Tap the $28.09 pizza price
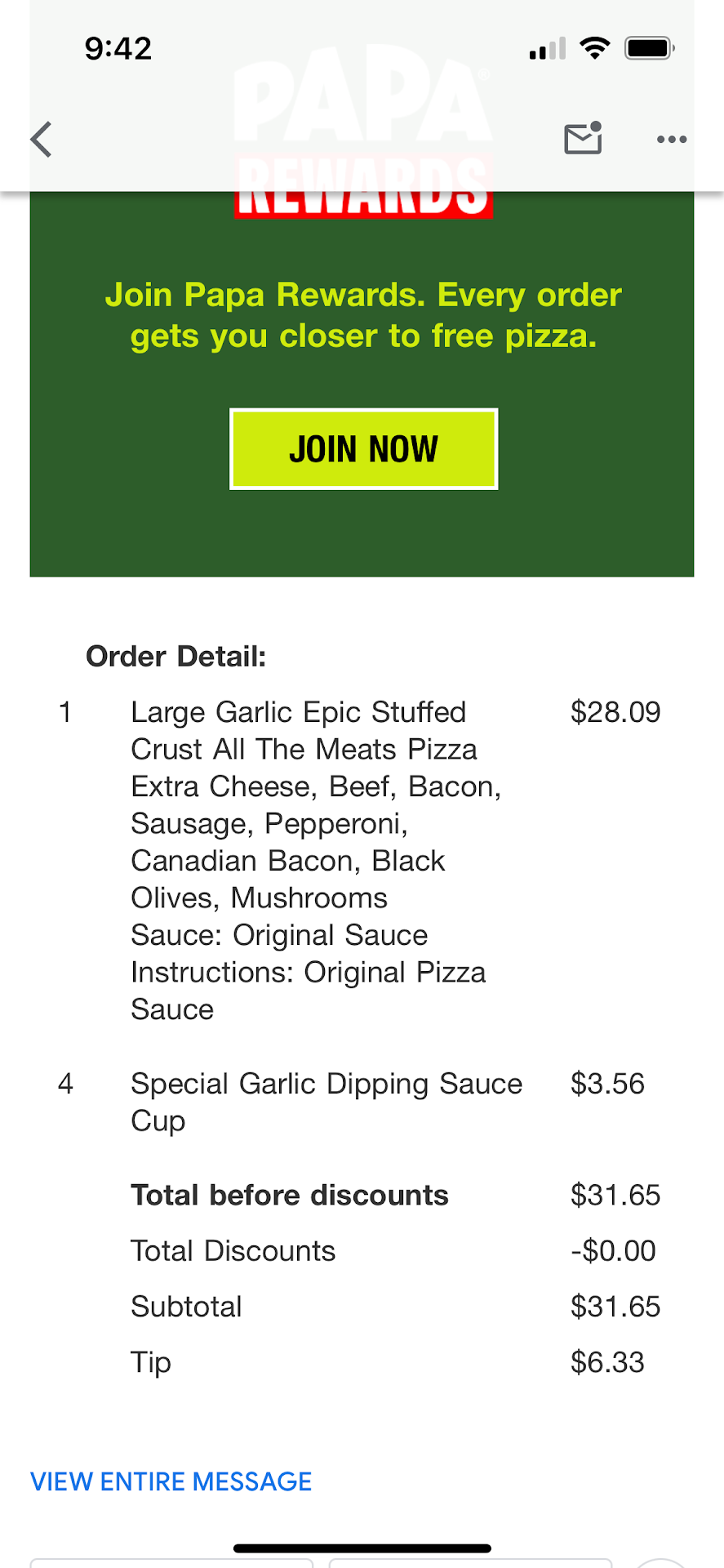The width and height of the screenshot is (724, 1568). pyautogui.click(x=615, y=712)
